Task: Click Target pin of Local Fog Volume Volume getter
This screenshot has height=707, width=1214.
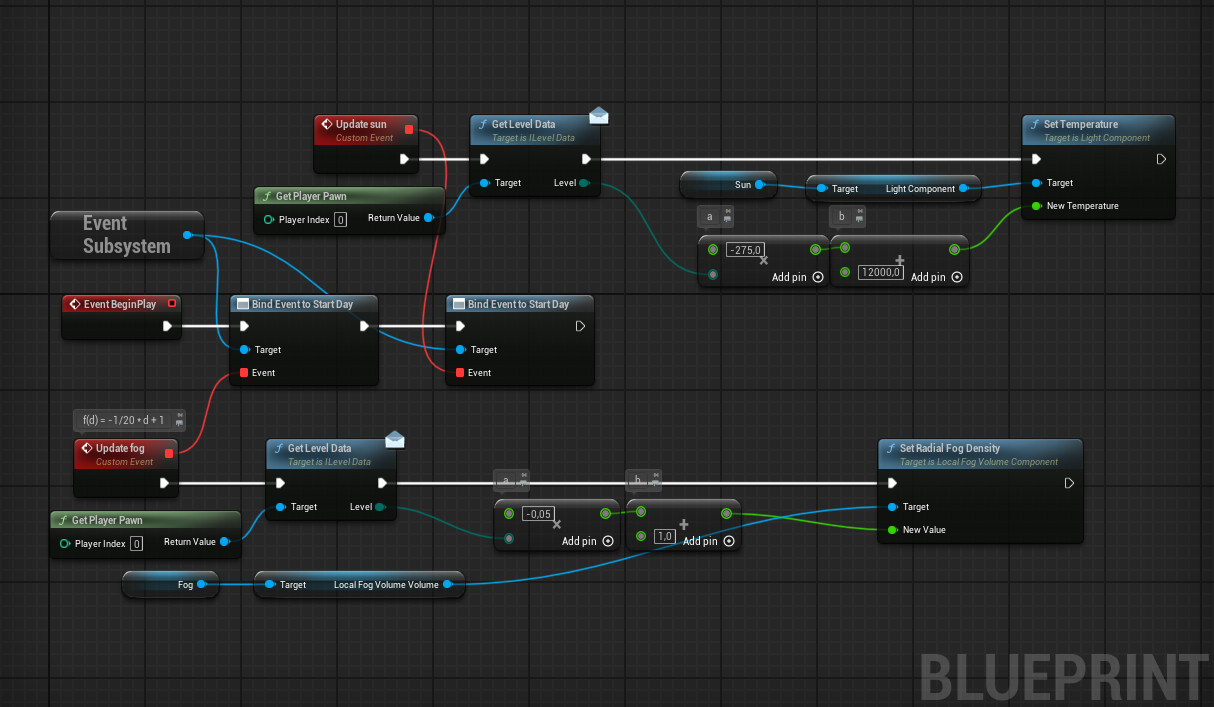Action: 269,585
